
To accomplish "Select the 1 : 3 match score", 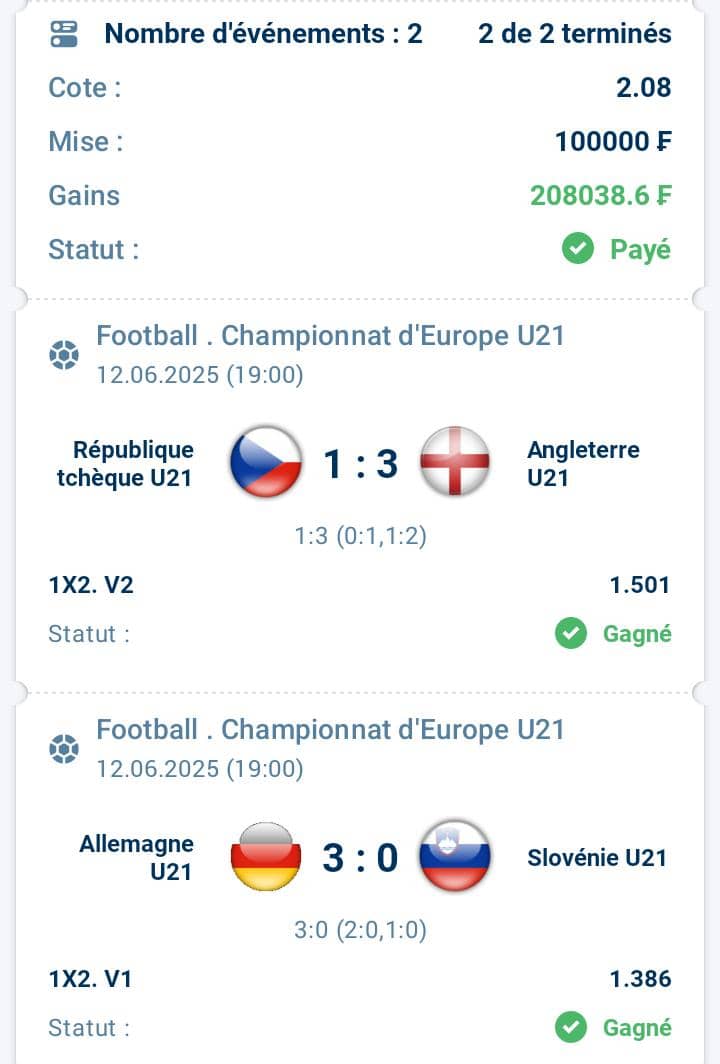I will (360, 464).
